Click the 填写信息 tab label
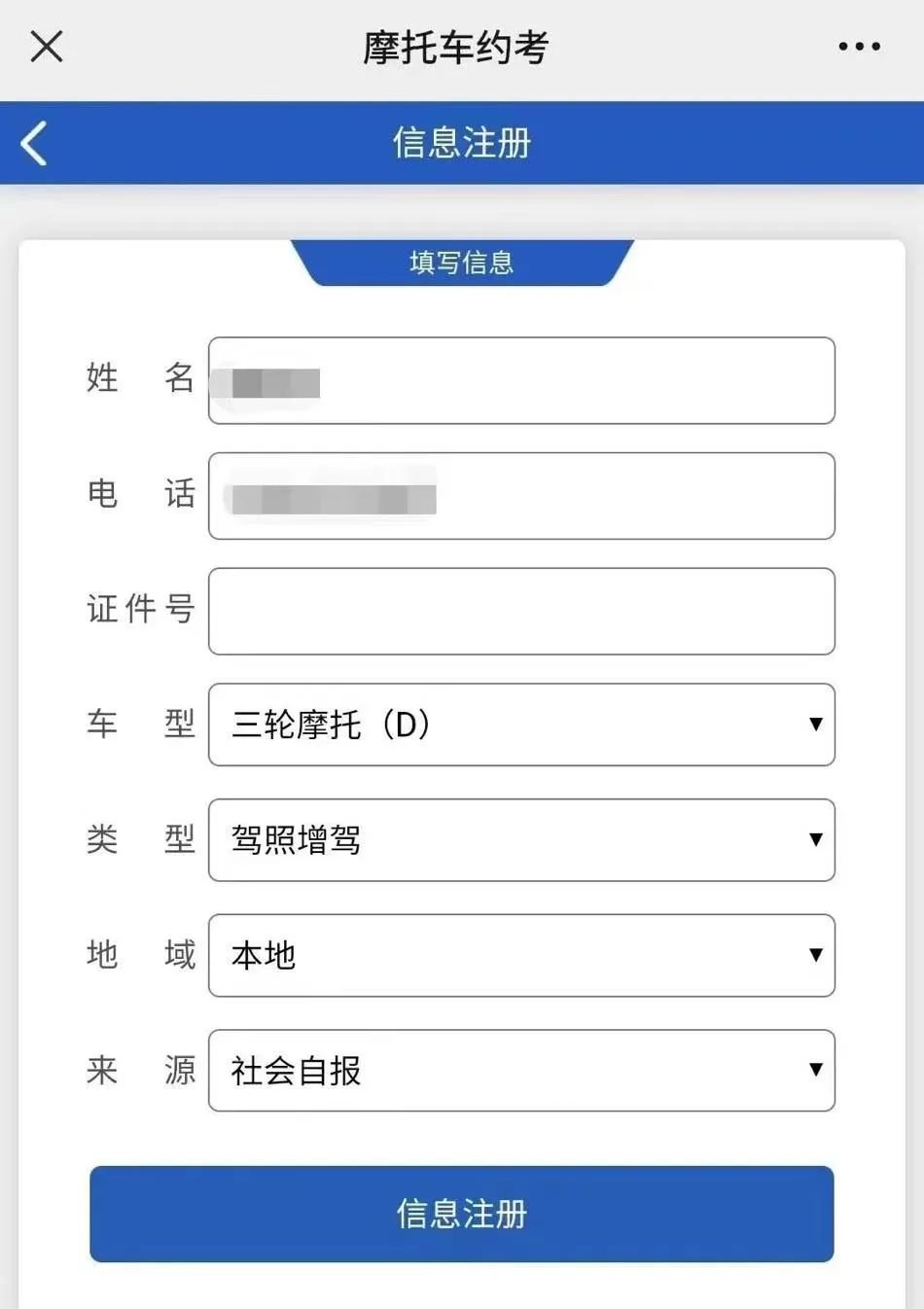The width and height of the screenshot is (924, 1309). point(462,263)
